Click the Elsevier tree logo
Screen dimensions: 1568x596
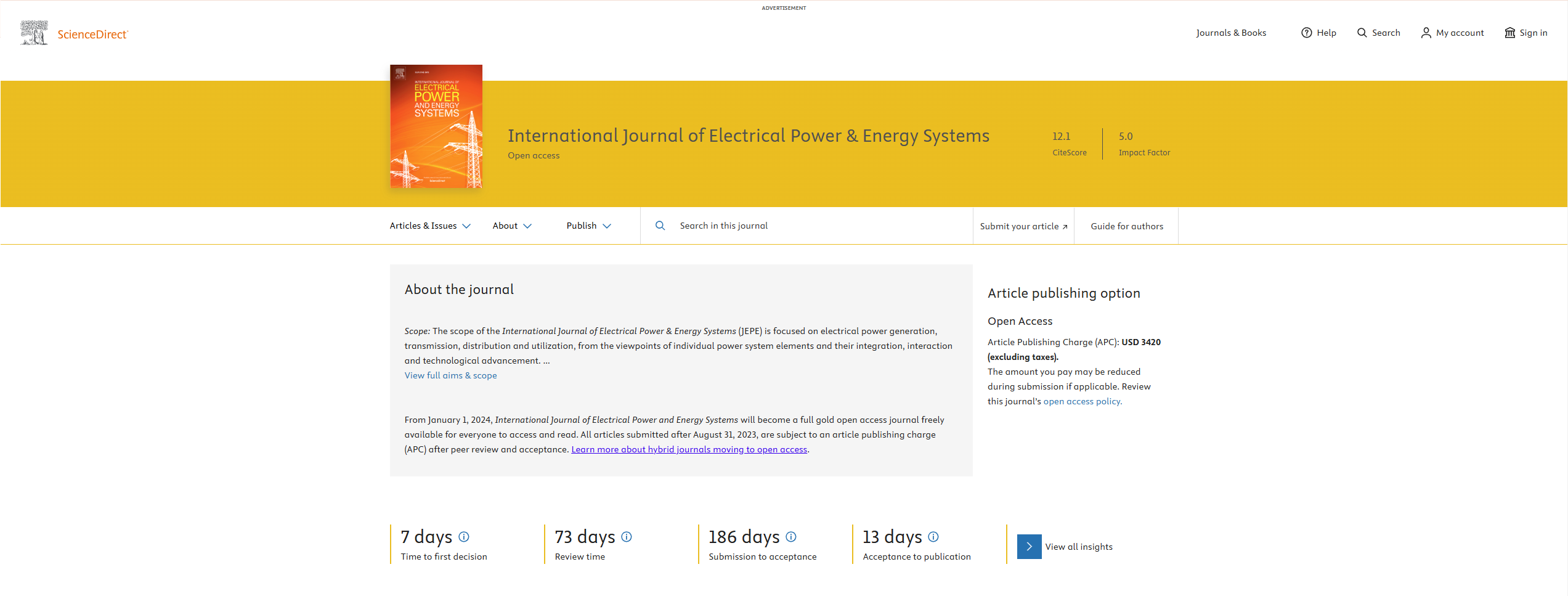(35, 33)
